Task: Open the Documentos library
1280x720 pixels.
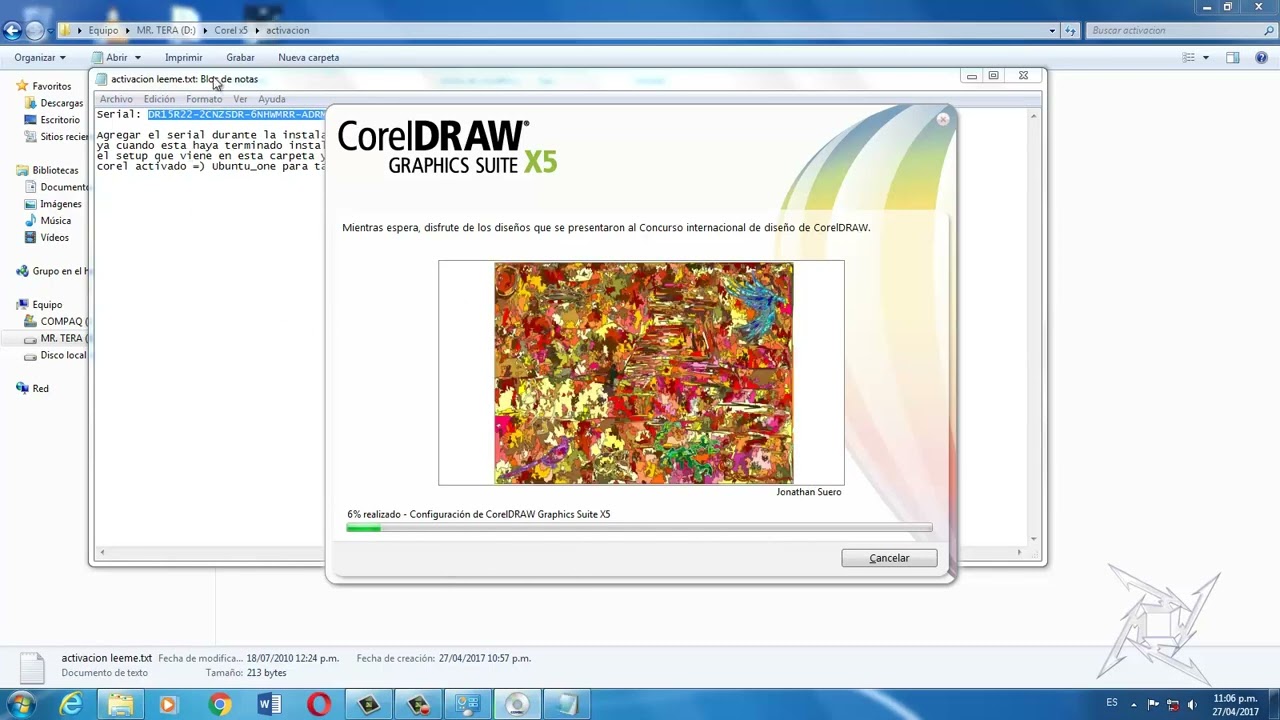Action: 56,187
